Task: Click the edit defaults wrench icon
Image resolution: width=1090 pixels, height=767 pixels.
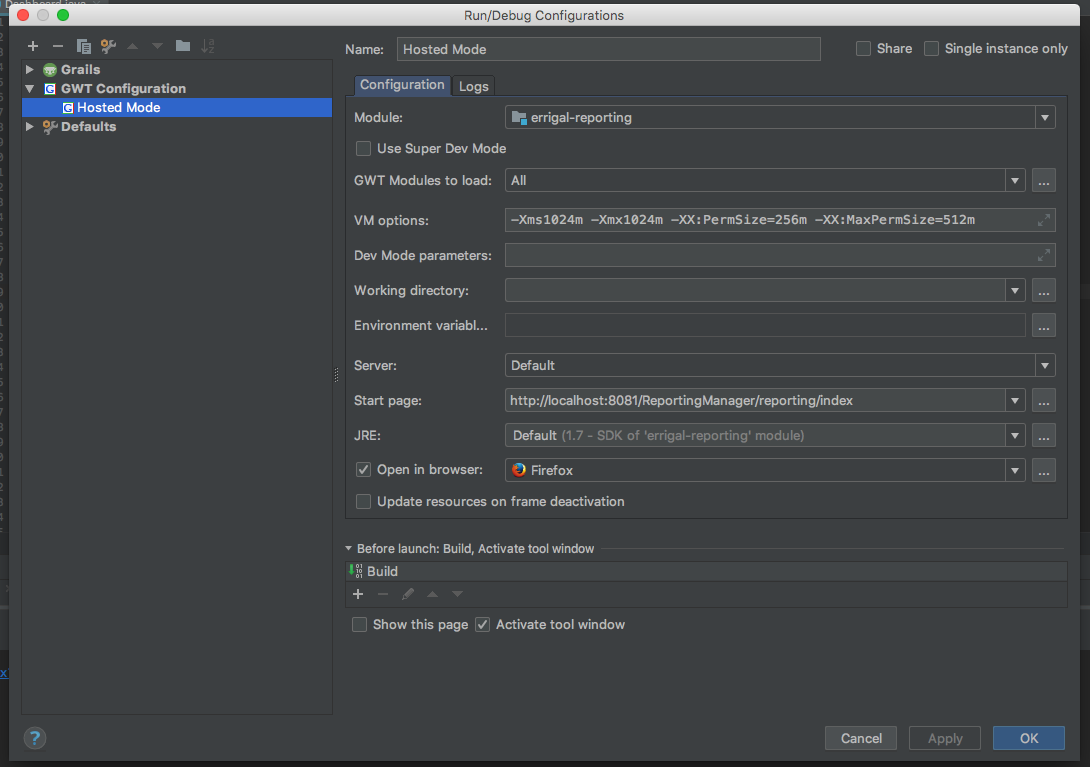Action: point(108,46)
